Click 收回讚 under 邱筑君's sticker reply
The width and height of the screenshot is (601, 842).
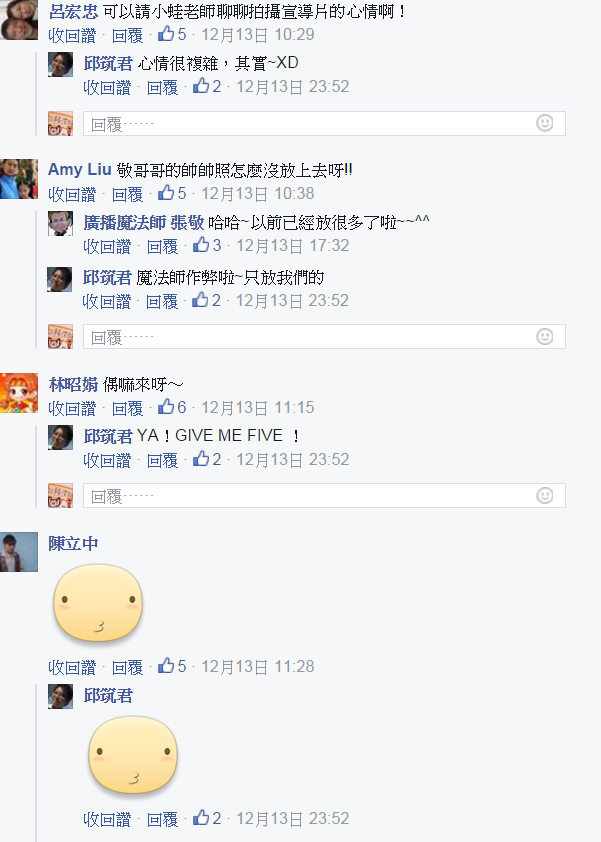coord(107,819)
